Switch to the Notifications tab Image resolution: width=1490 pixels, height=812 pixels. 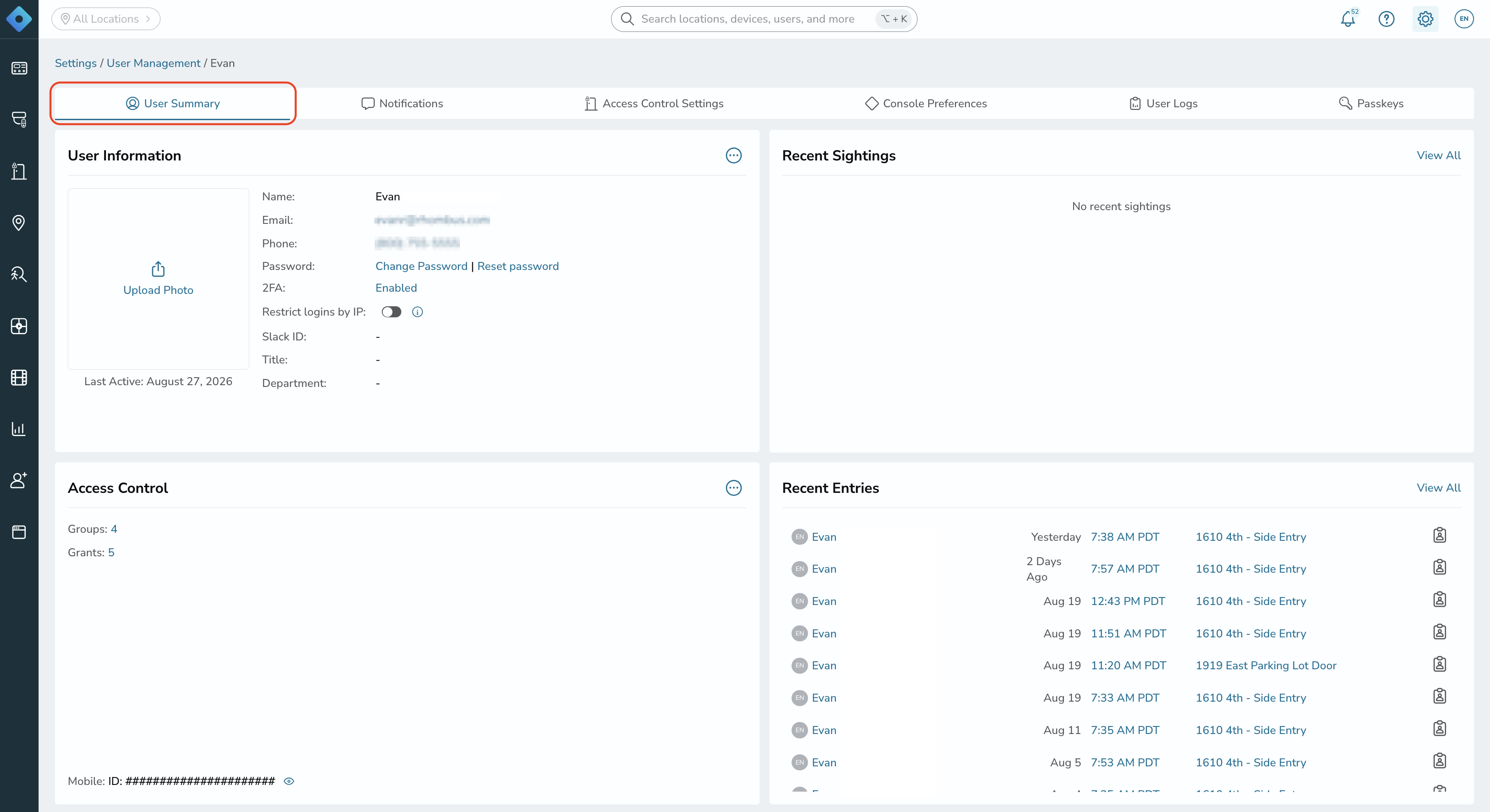[402, 103]
